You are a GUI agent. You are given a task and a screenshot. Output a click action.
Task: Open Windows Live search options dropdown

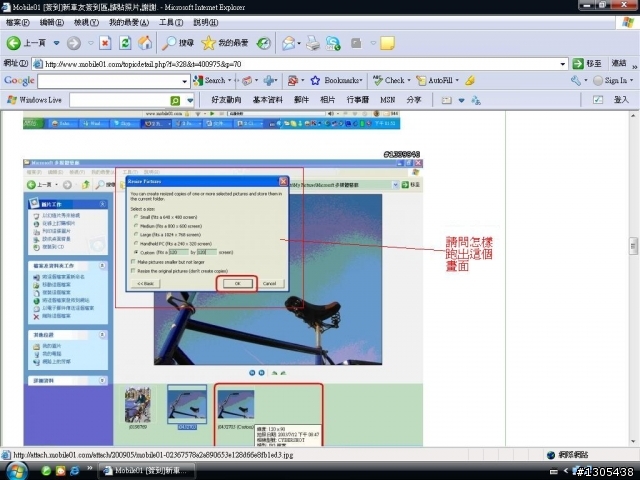click(x=190, y=100)
